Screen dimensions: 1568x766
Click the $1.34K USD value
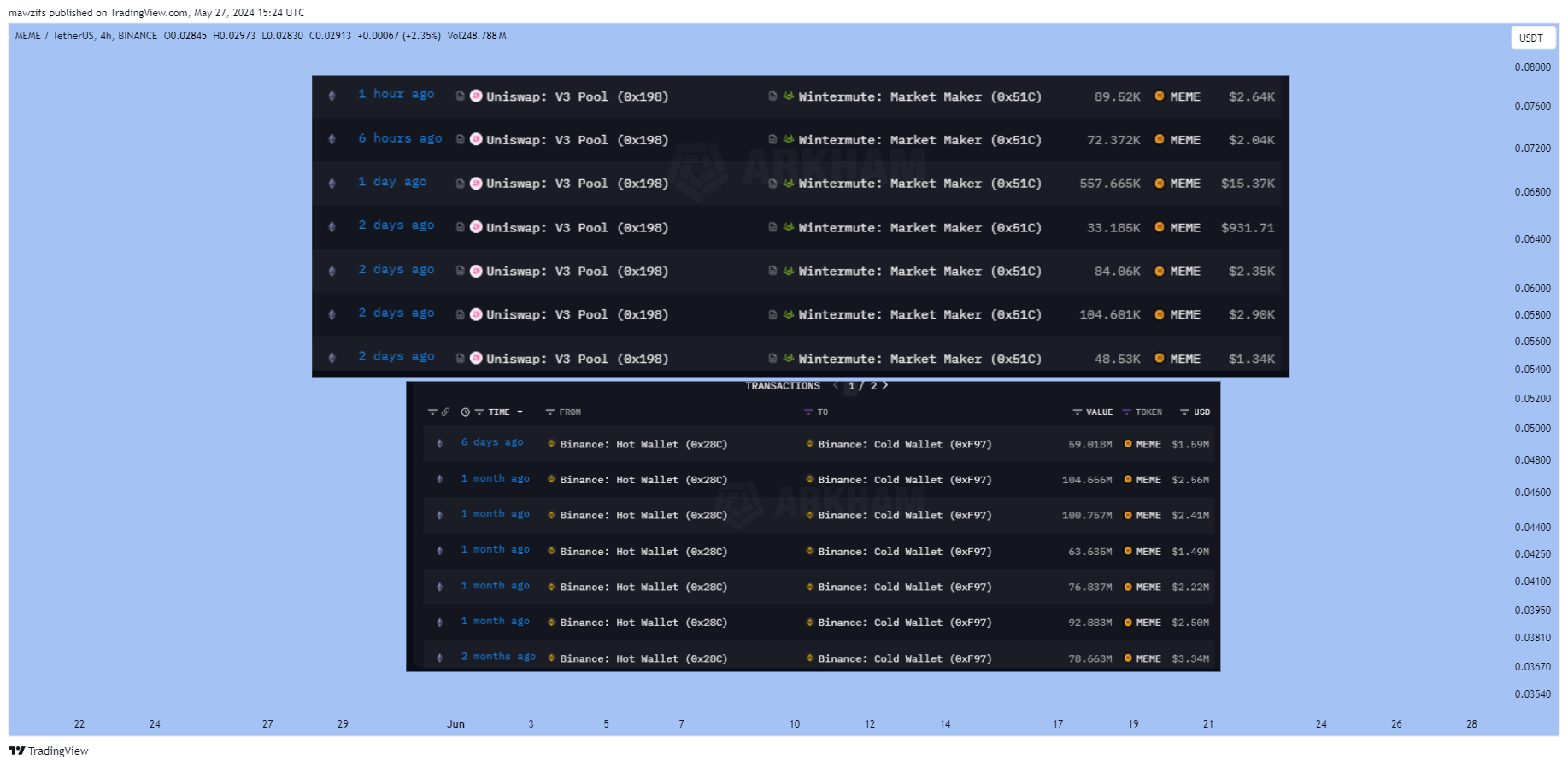coord(1252,359)
